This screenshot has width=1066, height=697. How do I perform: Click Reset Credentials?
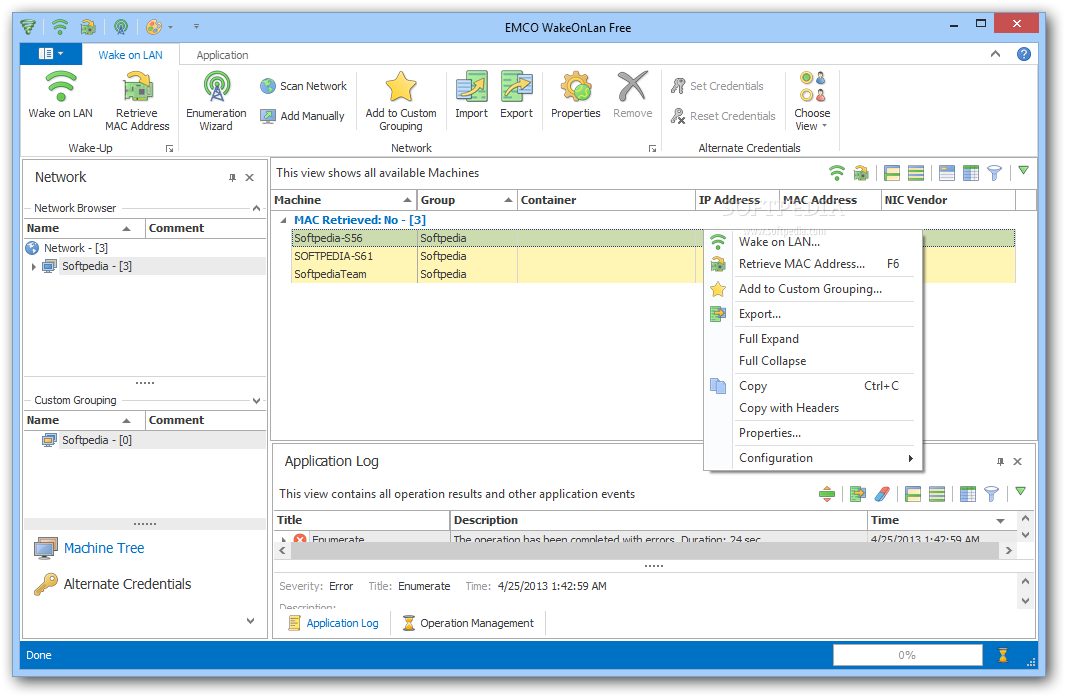pos(723,116)
